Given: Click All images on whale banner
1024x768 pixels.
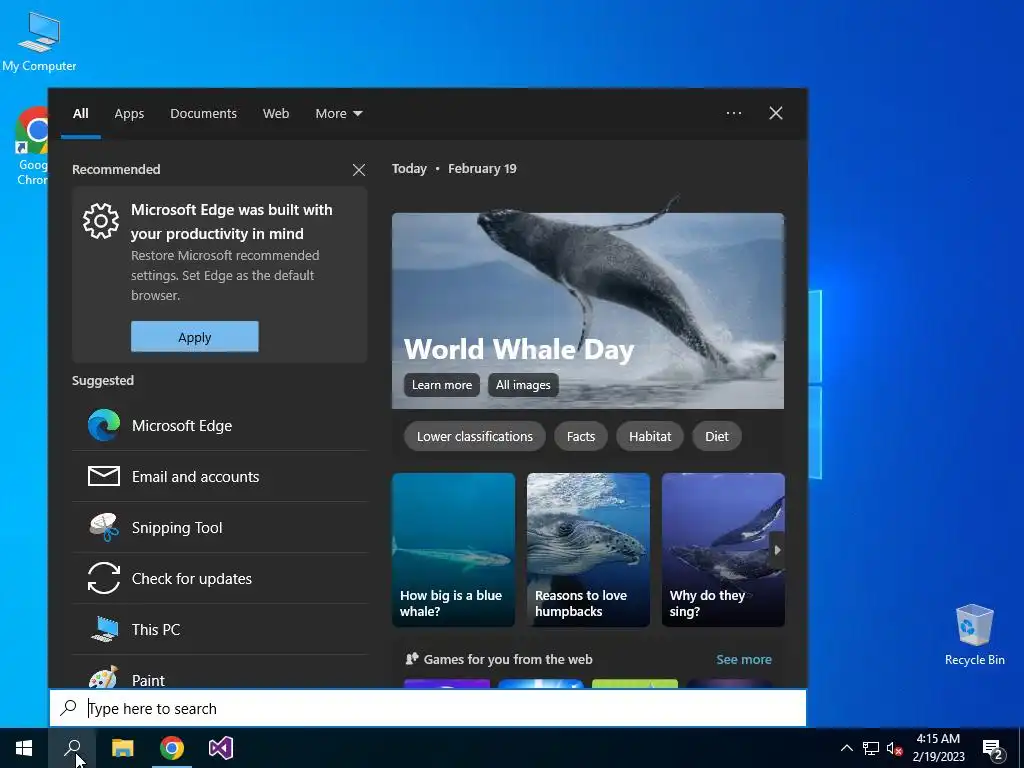Looking at the screenshot, I should tap(523, 385).
